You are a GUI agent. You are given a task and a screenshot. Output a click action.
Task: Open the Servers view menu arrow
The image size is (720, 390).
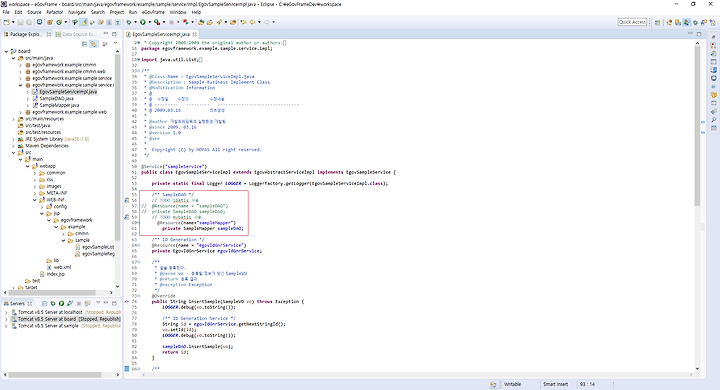[98, 303]
